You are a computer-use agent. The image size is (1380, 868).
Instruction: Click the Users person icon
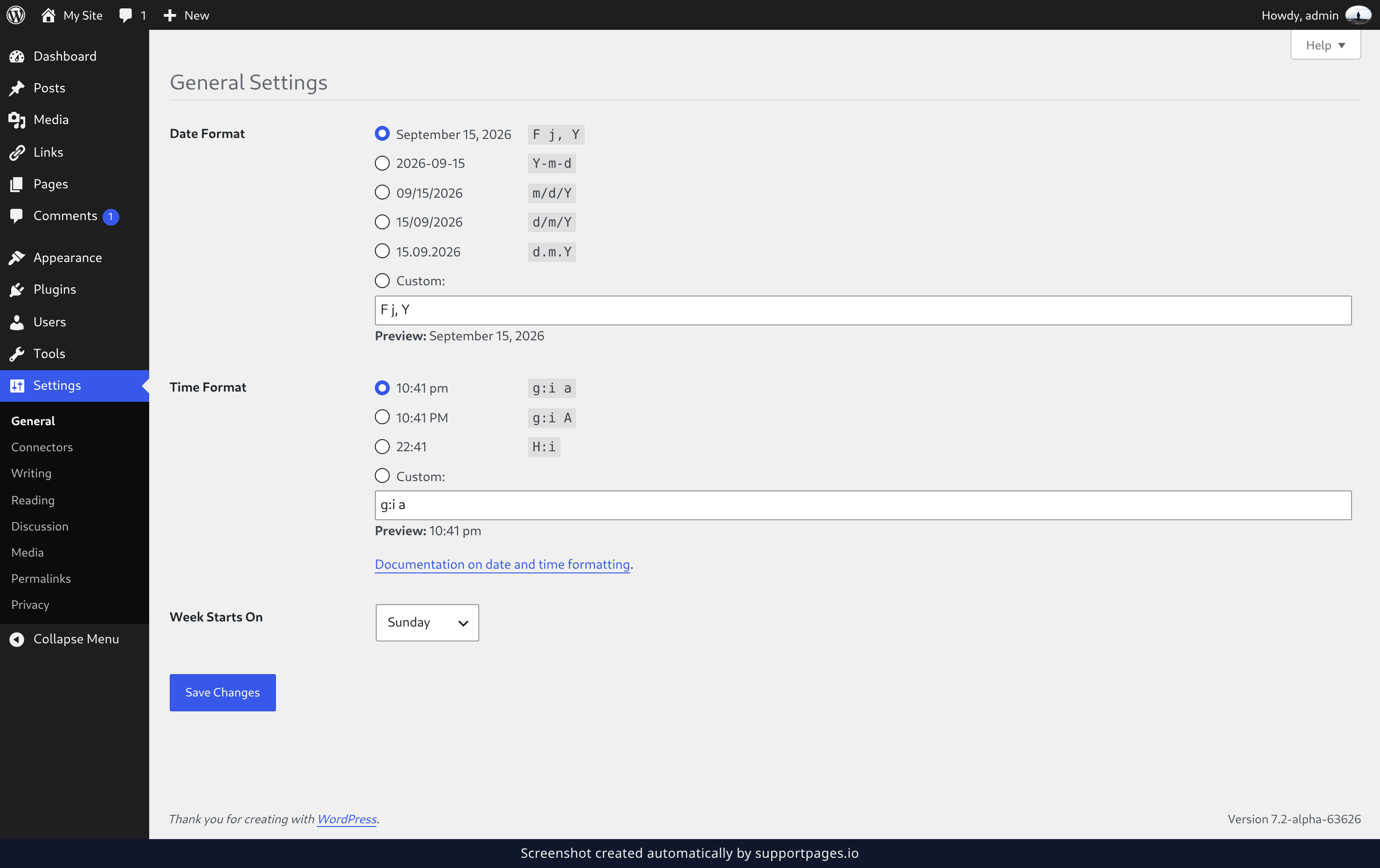[x=17, y=322]
